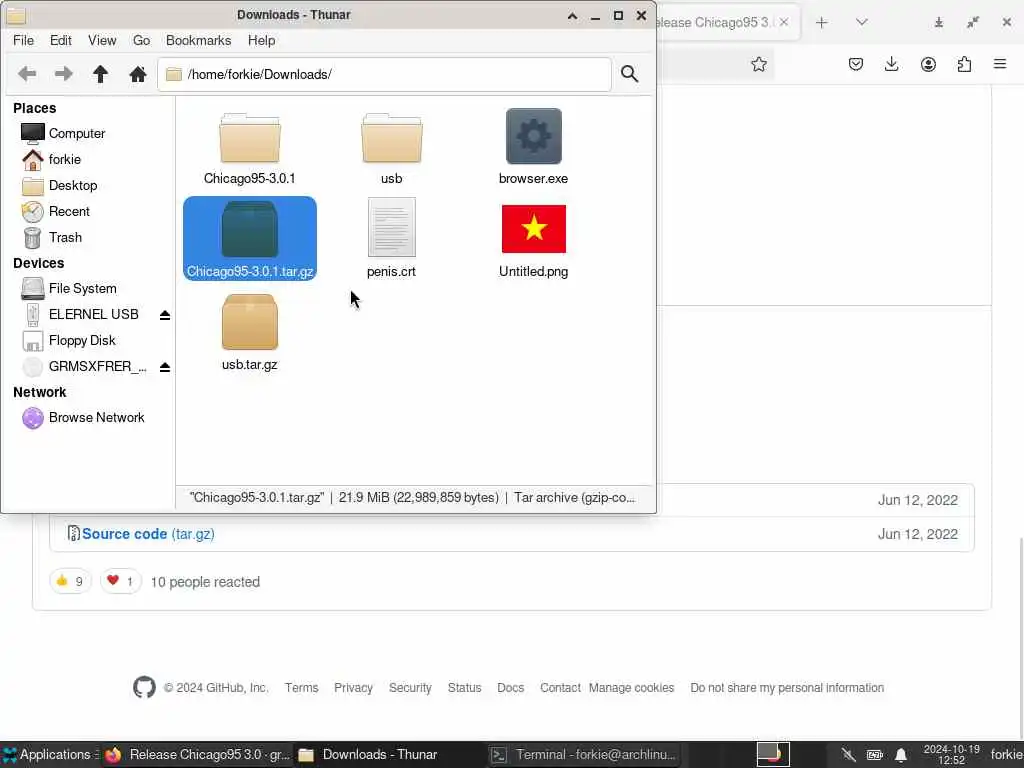Bookmark this page with the star icon
Screen dimensions: 1024x768
(758, 64)
